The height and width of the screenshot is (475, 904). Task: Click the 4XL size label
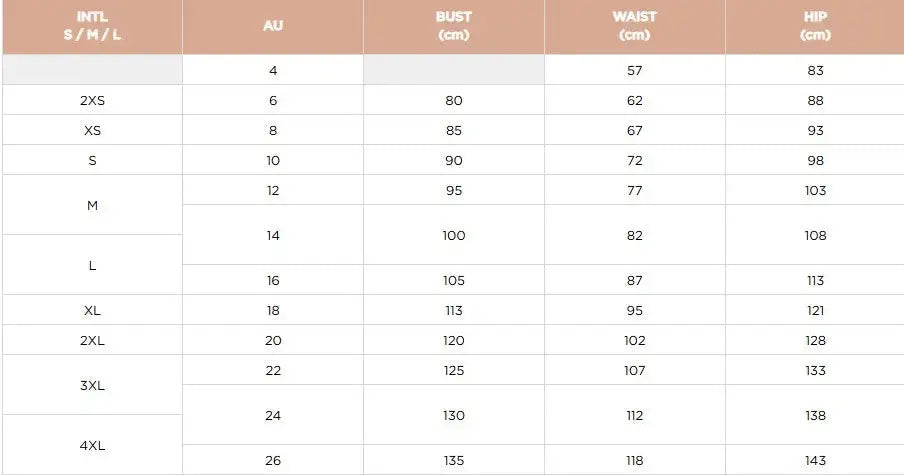point(92,445)
